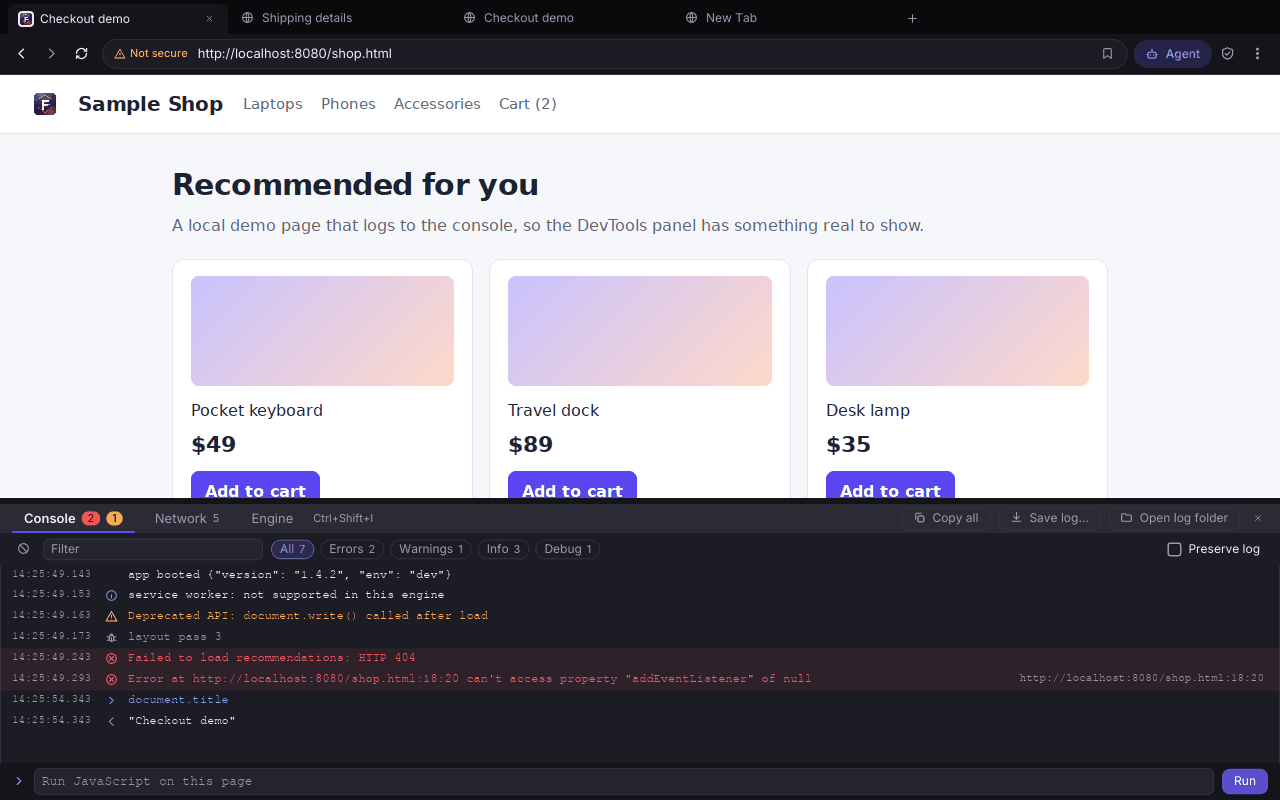Click the Sample Shop logo icon

coord(45,104)
